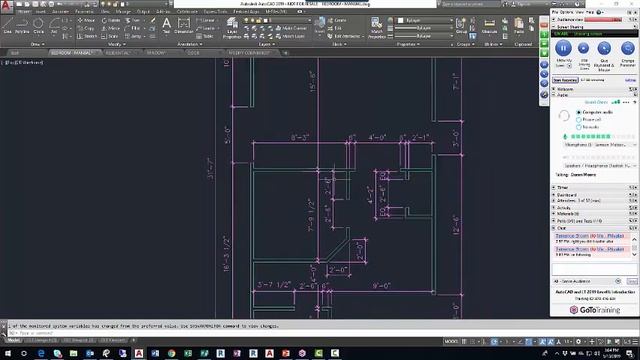Expand the Draw panel
The image size is (640, 360).
tap(38, 44)
